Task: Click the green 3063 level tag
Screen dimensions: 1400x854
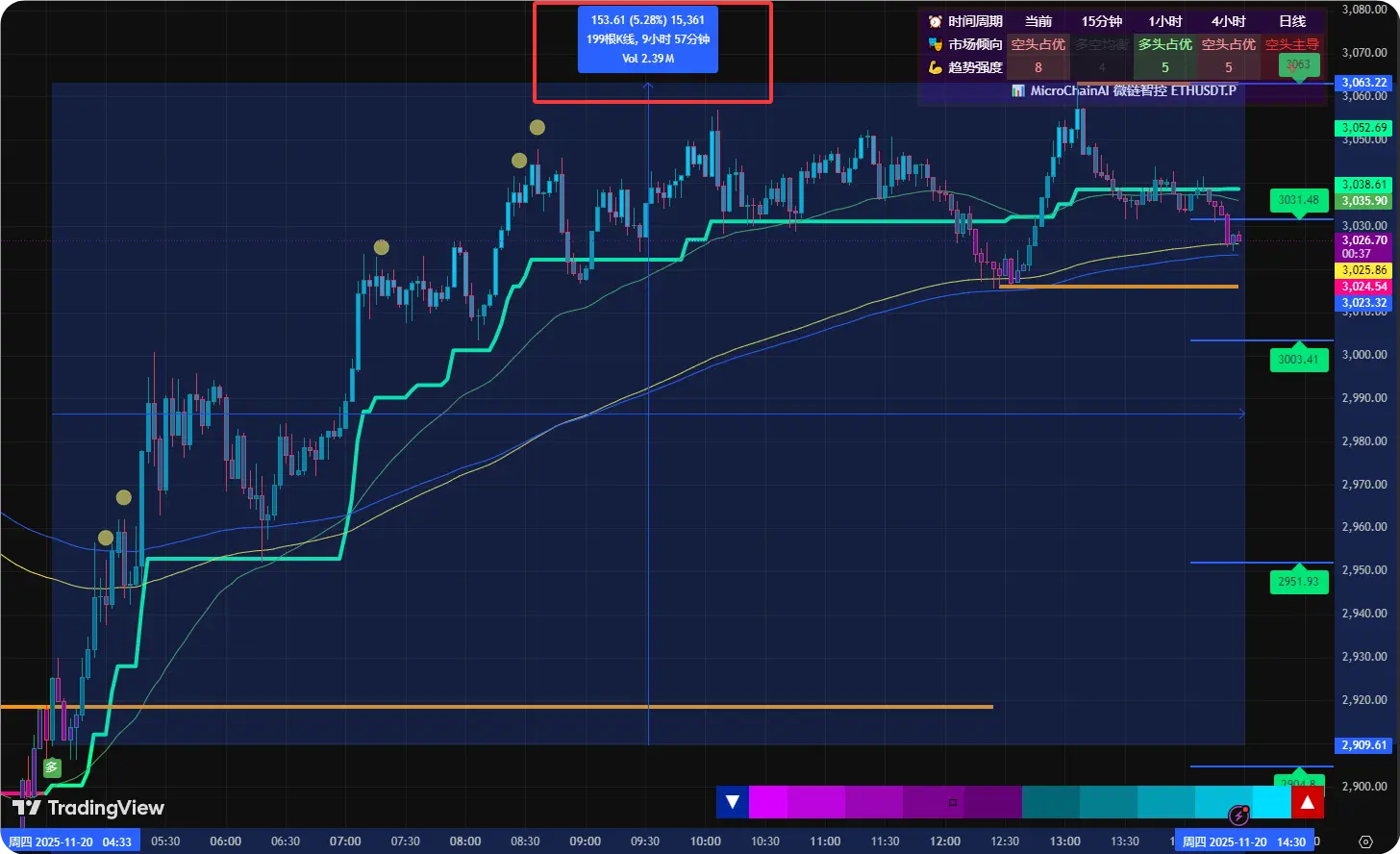Action: pyautogui.click(x=1298, y=65)
